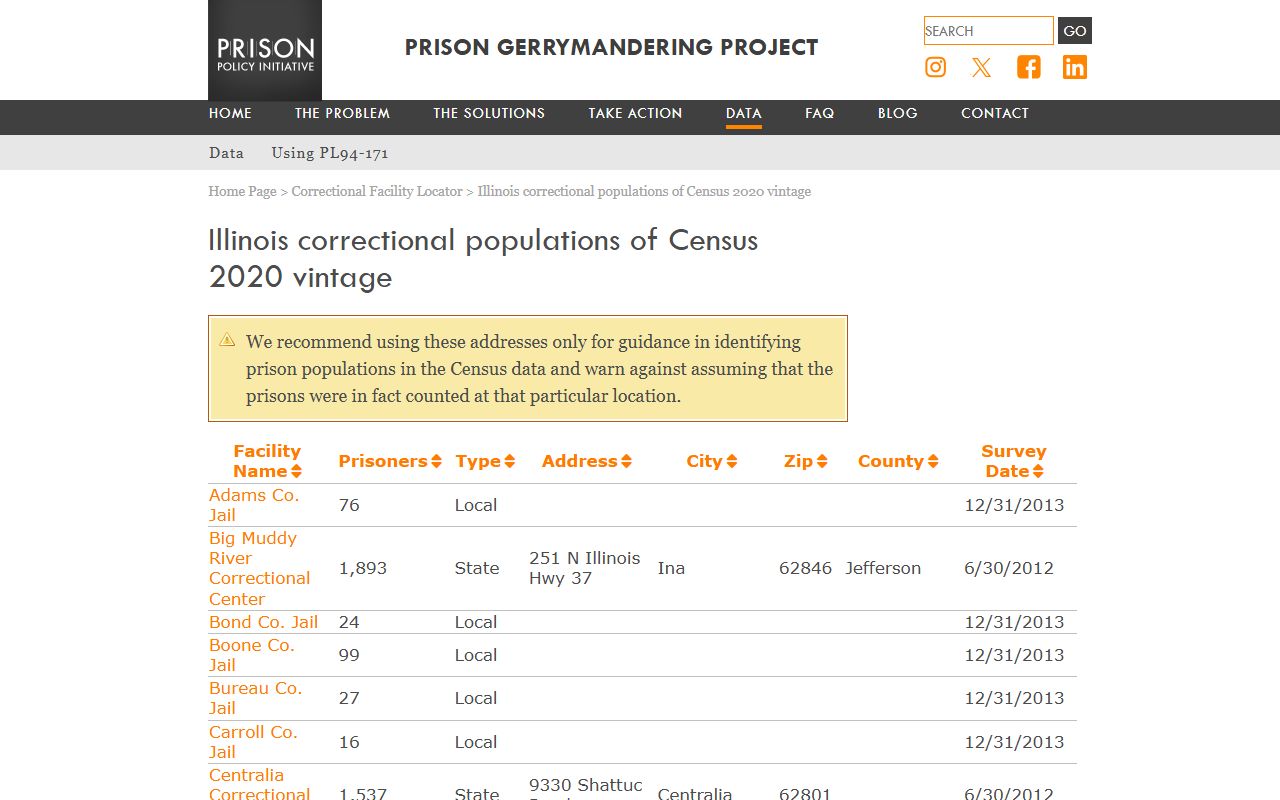Open the Take Action menu item
This screenshot has width=1280, height=800.
[x=635, y=113]
